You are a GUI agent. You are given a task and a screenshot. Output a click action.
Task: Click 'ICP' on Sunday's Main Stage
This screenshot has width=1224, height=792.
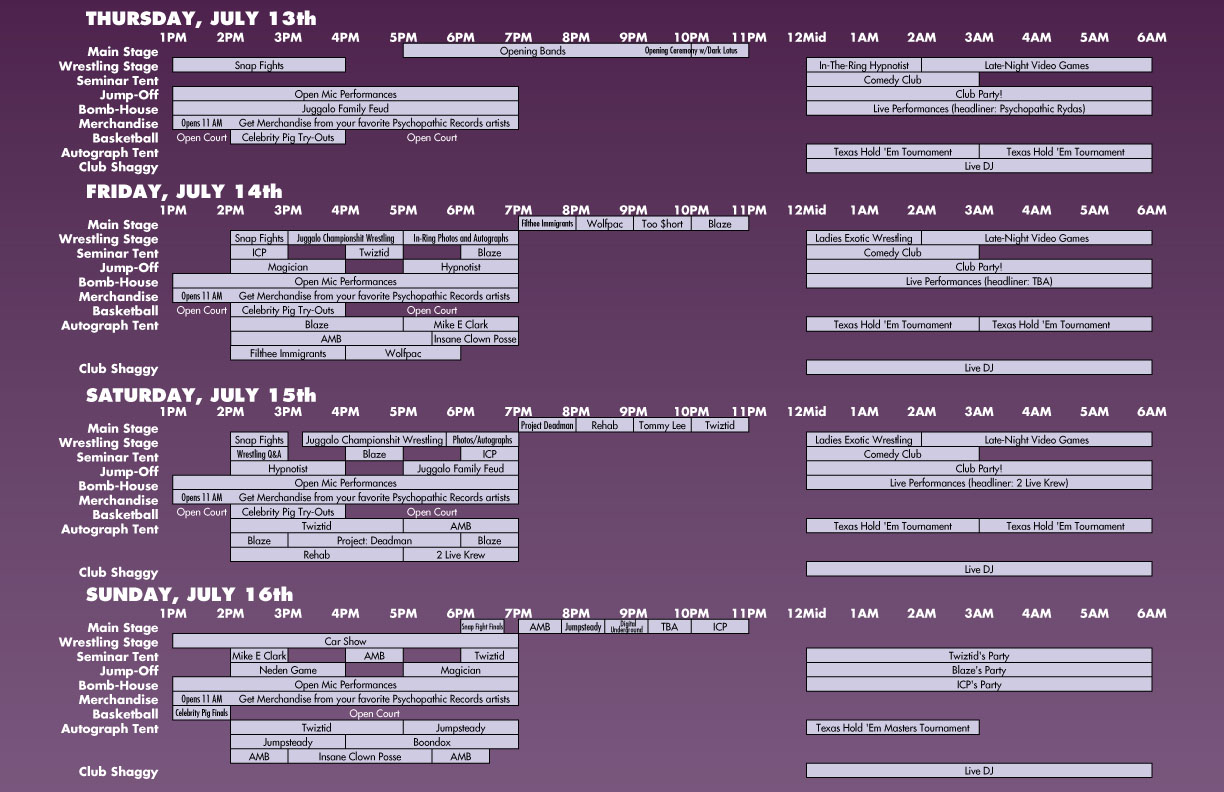coord(720,627)
